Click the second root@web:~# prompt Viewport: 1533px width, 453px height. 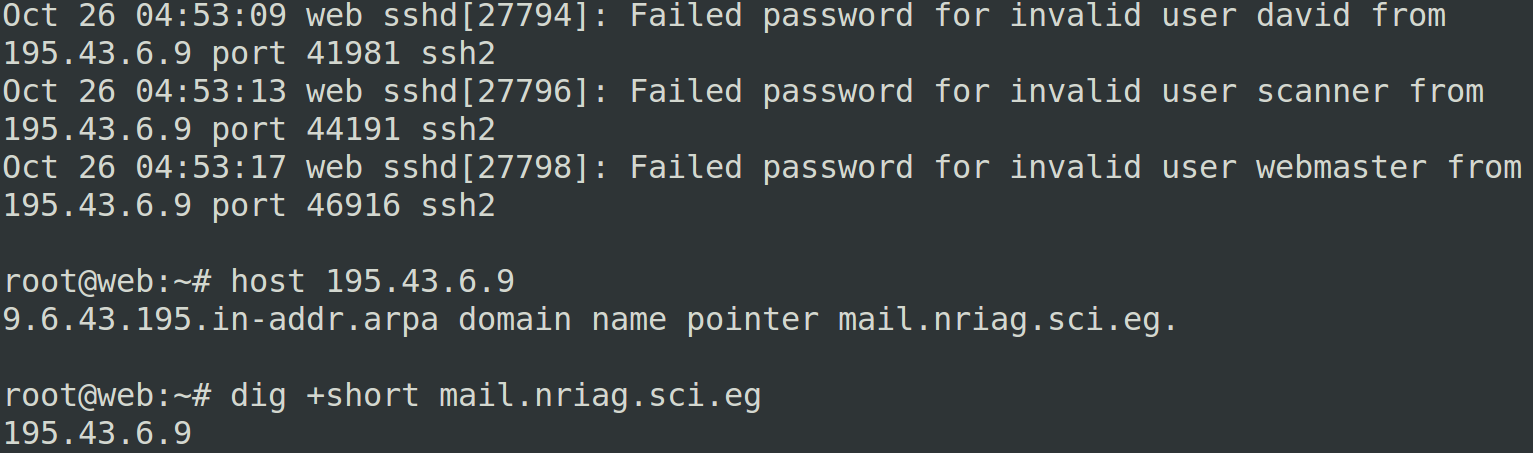107,395
